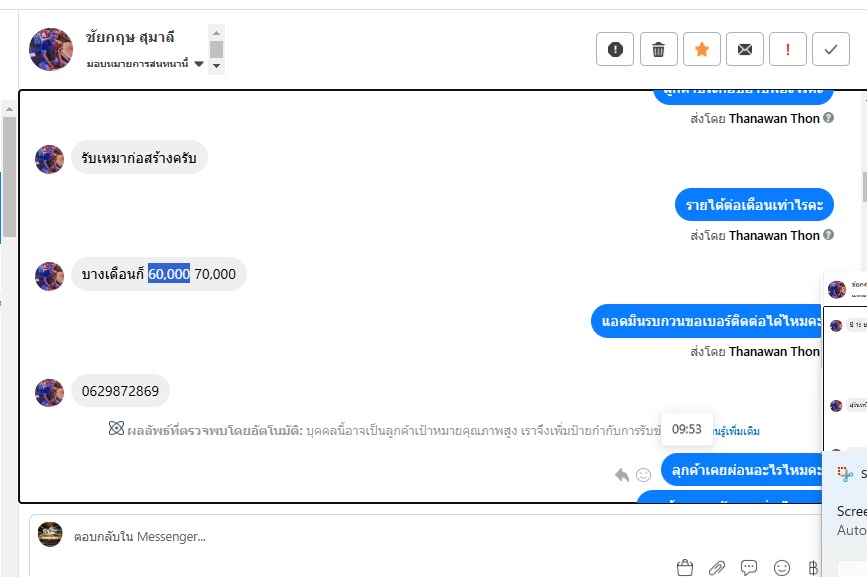Star this conversation as follow-up
The image size is (867, 577).
(702, 49)
